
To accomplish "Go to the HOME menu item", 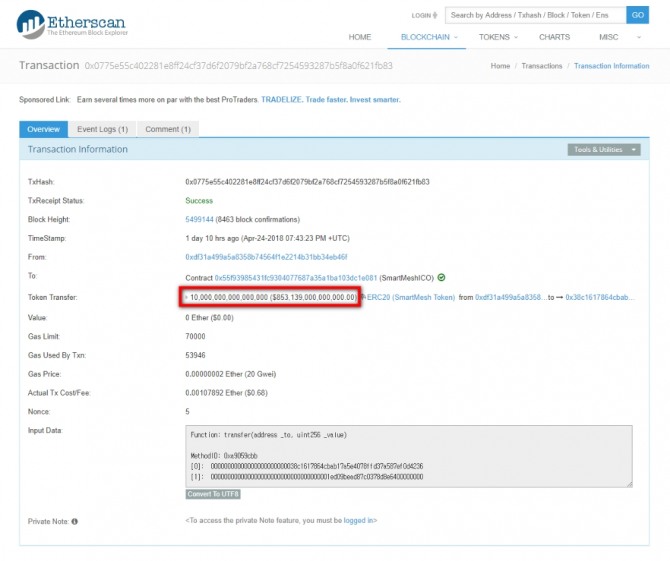I will [360, 37].
